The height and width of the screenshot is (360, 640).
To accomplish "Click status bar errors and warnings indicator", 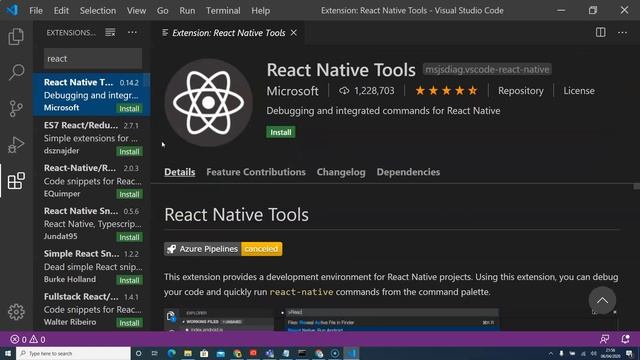I will click(x=28, y=339).
